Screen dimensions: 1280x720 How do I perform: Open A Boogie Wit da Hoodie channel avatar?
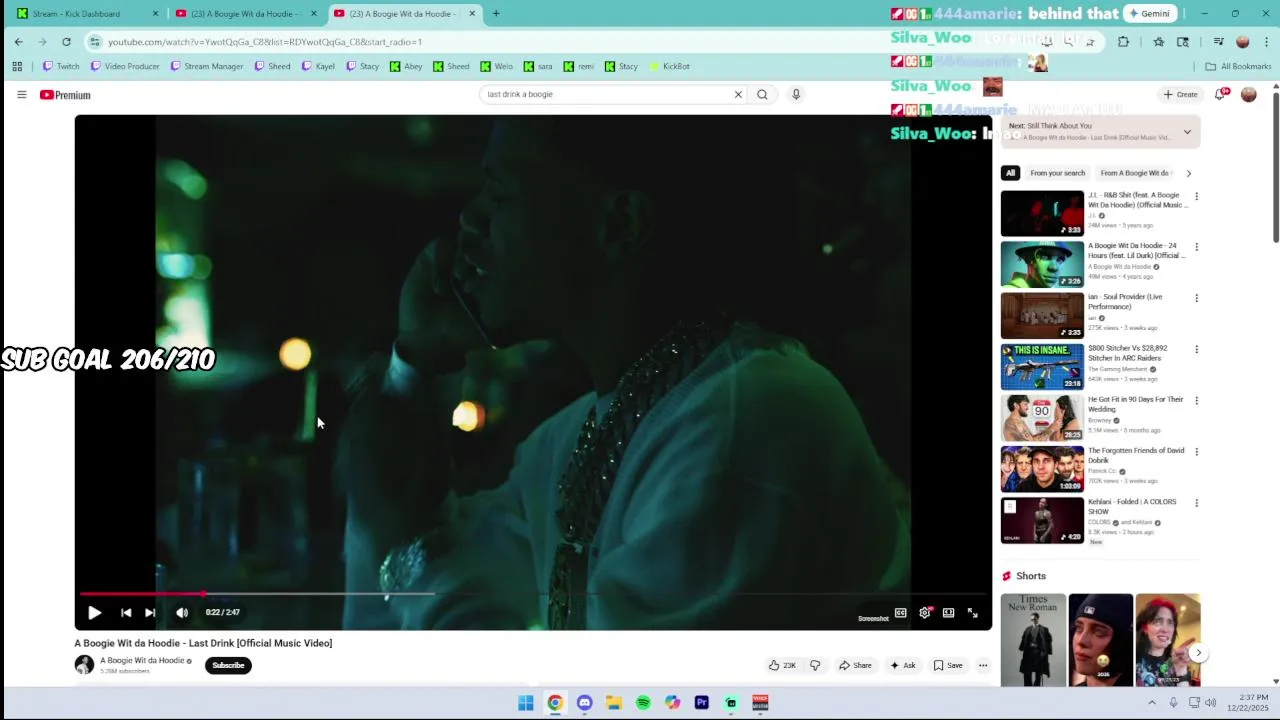pos(84,665)
